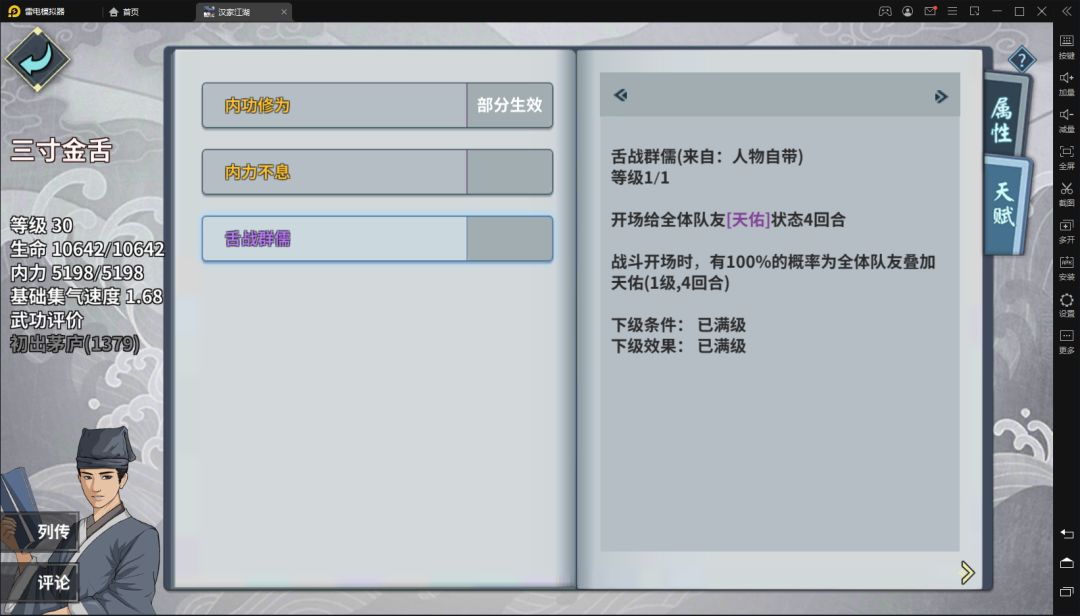Click the back arrow diamond icon
Screen dimensions: 1080x616
(37, 59)
